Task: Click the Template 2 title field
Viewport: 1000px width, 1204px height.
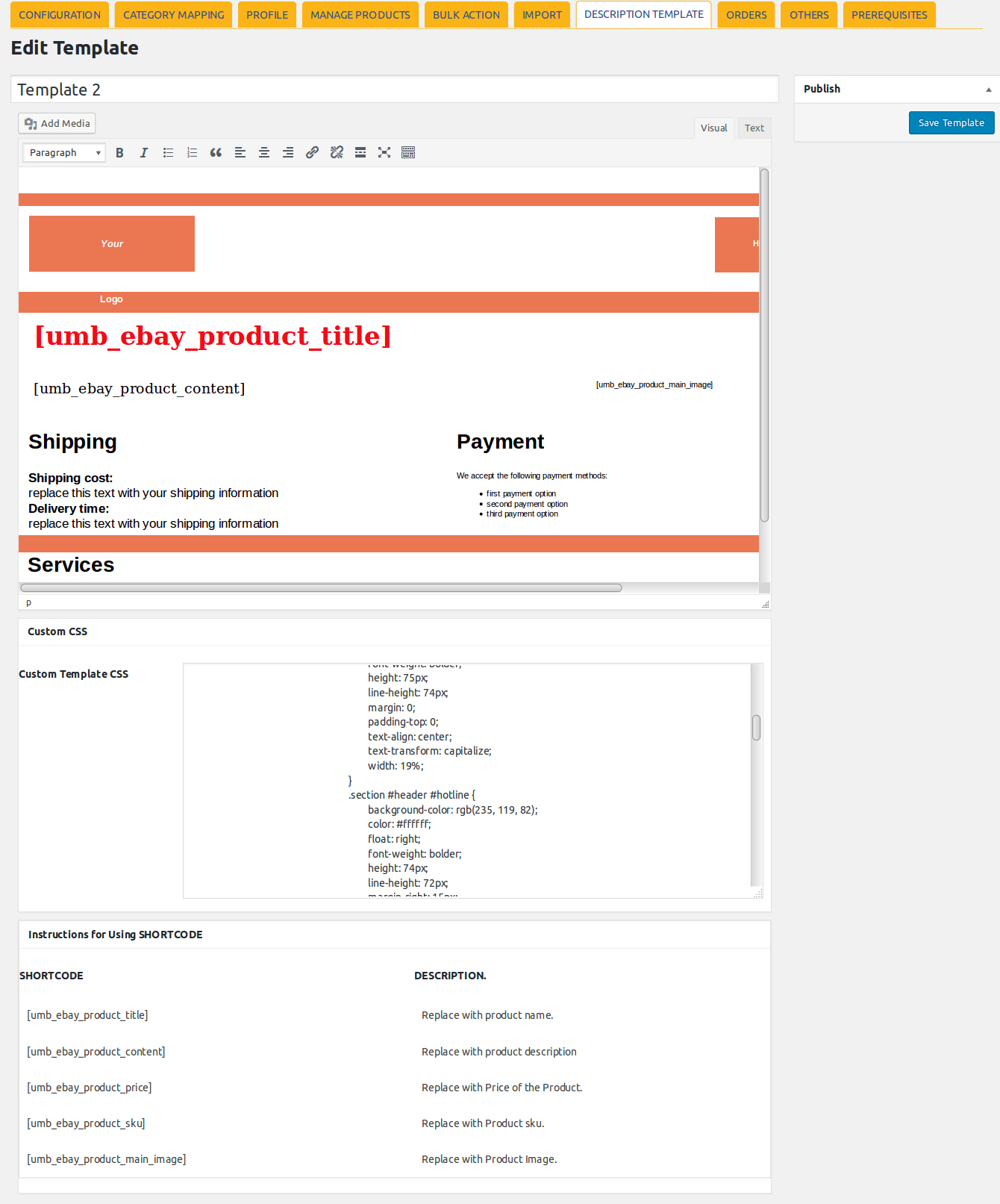Action: tap(395, 90)
